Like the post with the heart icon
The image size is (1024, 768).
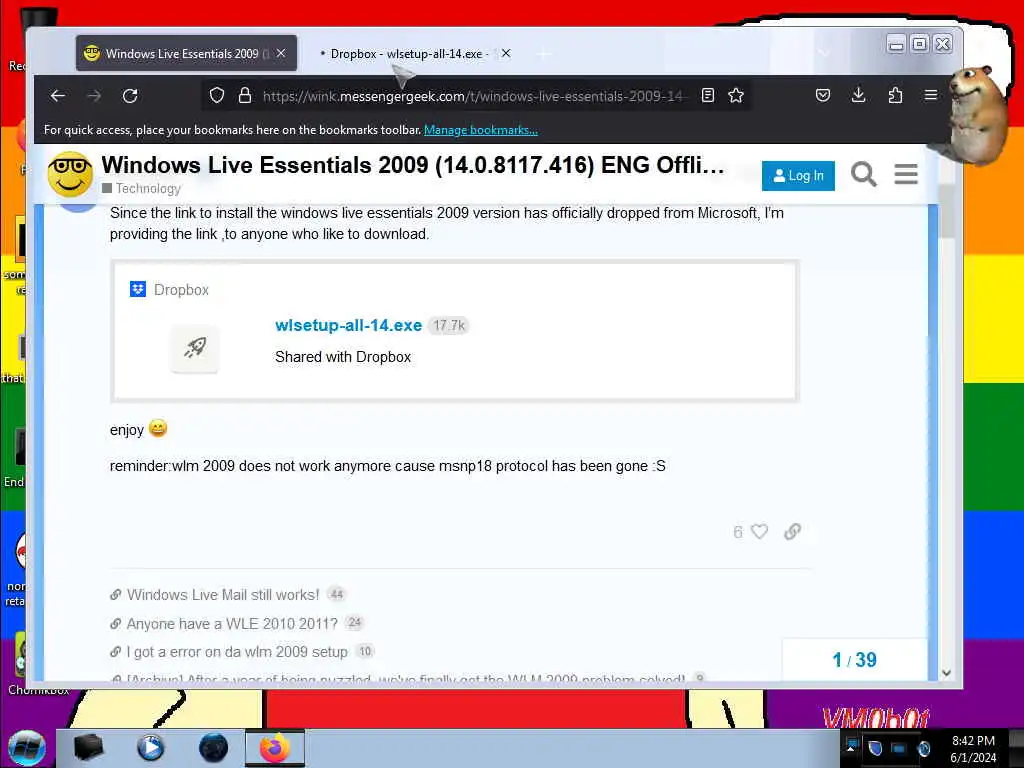[x=760, y=532]
